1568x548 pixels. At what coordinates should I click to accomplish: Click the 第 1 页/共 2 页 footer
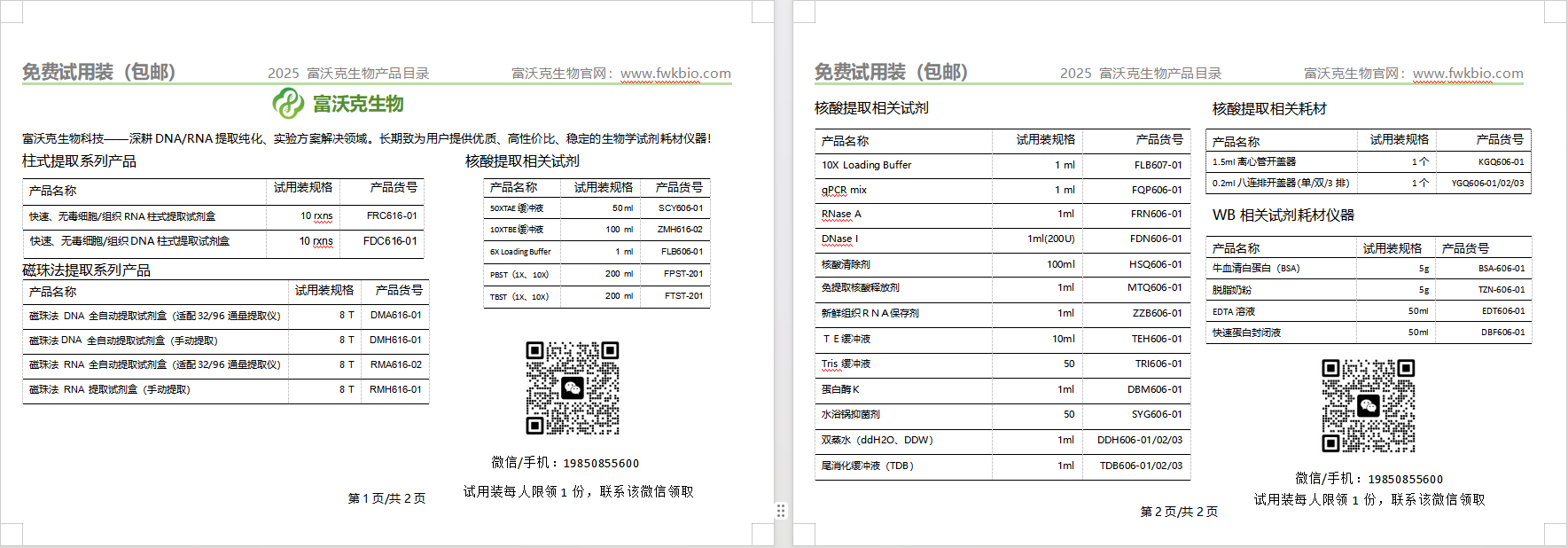(386, 498)
